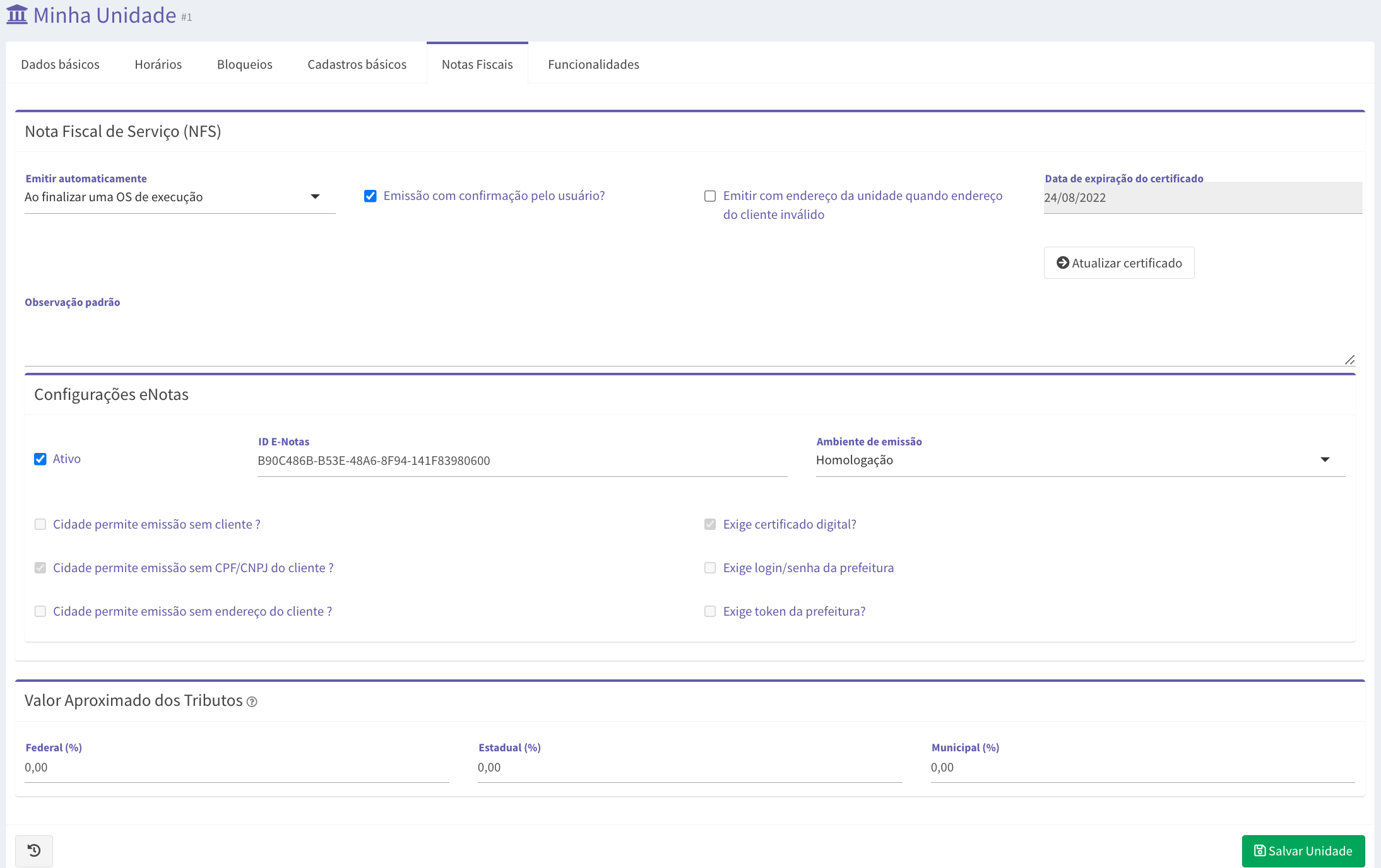
Task: Toggle the Ativo eNotas checkbox
Action: pyautogui.click(x=40, y=459)
